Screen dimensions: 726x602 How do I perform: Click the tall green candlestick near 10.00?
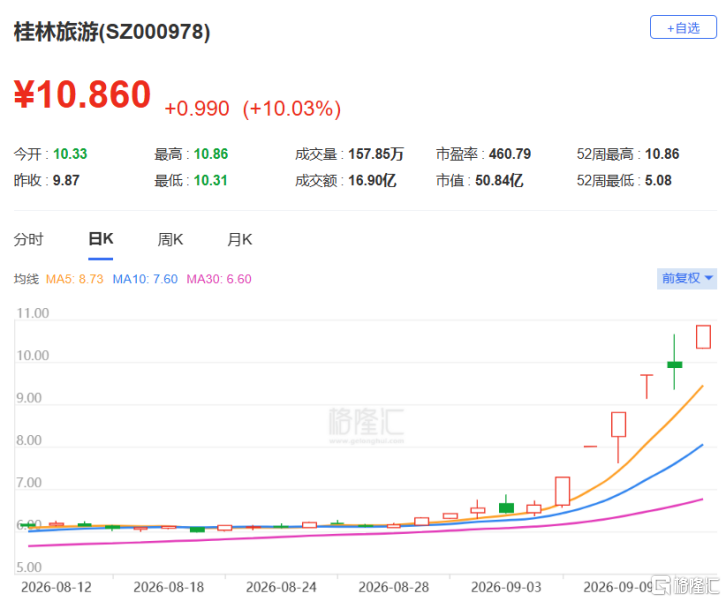(x=675, y=364)
